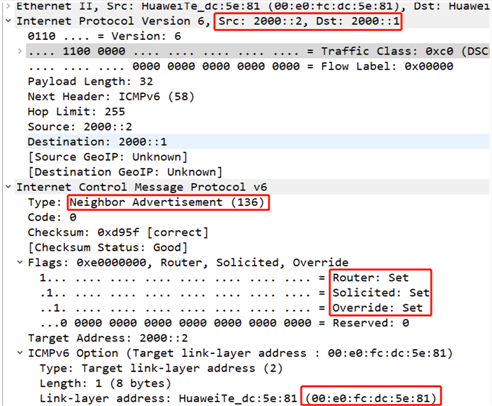The height and width of the screenshot is (406, 492).
Task: Expand the Ethernet II section
Action: [x=8, y=6]
